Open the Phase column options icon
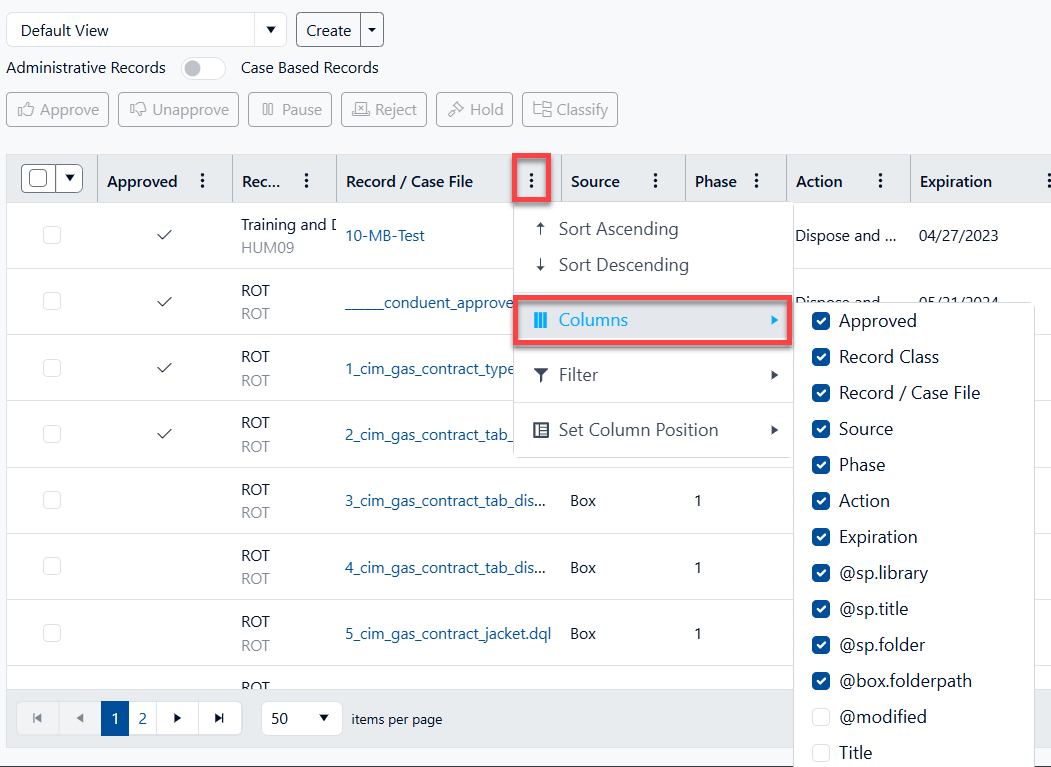The height and width of the screenshot is (767, 1051). coord(757,181)
